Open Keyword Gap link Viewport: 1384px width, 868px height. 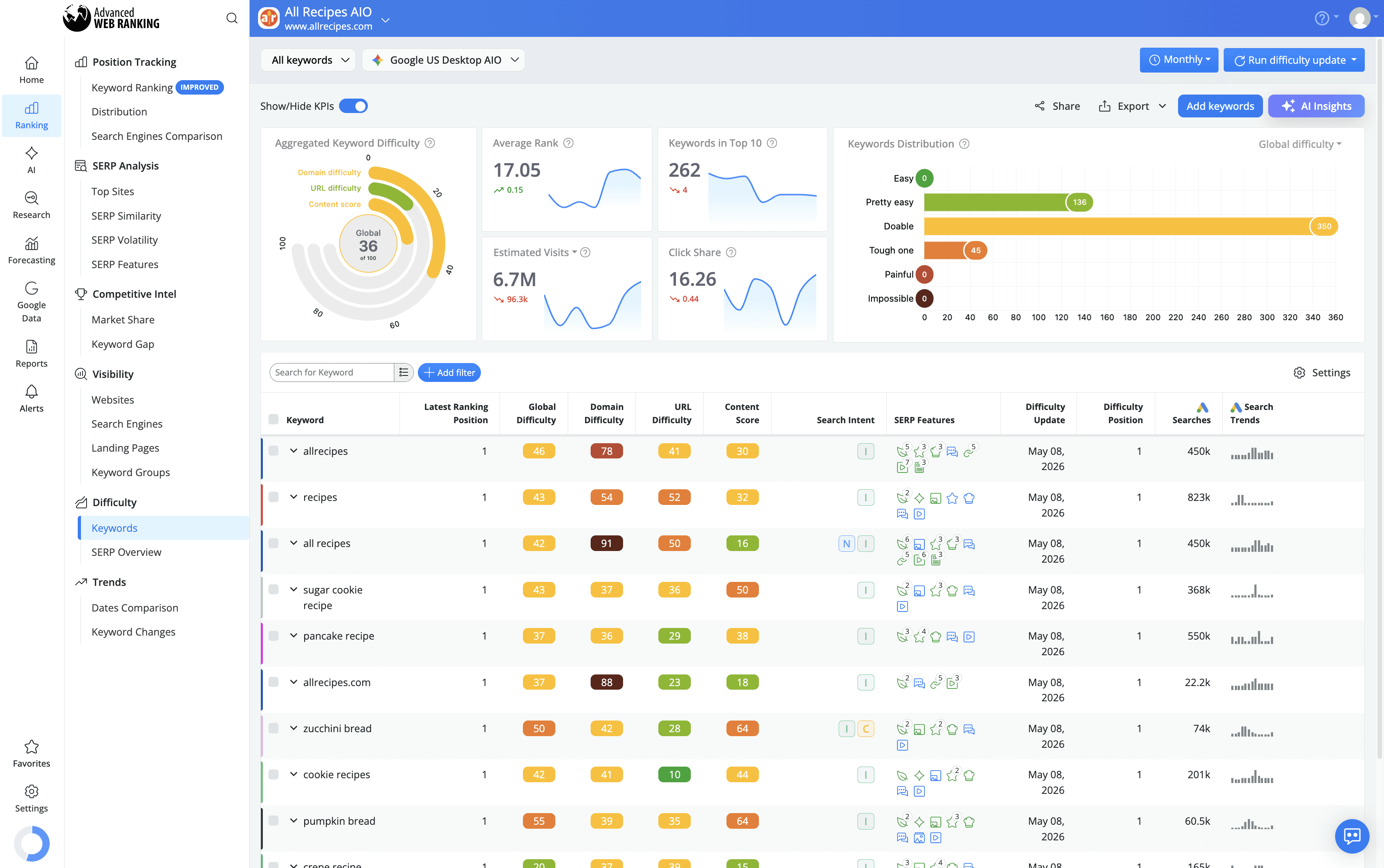pyautogui.click(x=123, y=345)
